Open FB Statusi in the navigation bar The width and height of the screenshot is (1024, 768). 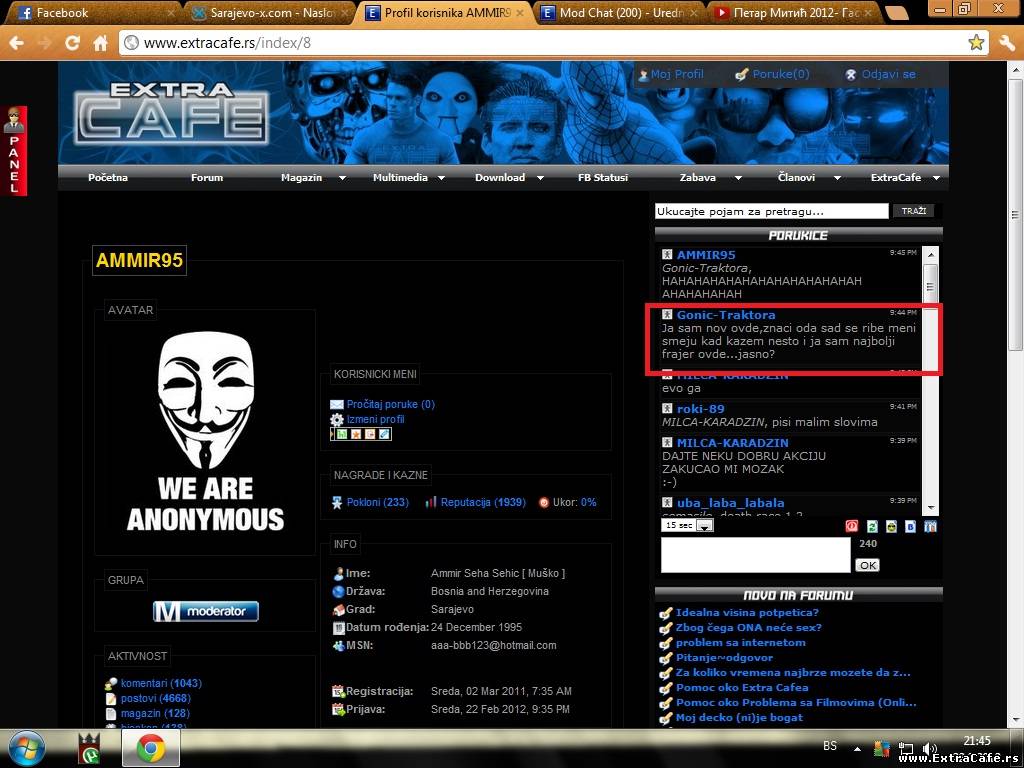click(603, 178)
